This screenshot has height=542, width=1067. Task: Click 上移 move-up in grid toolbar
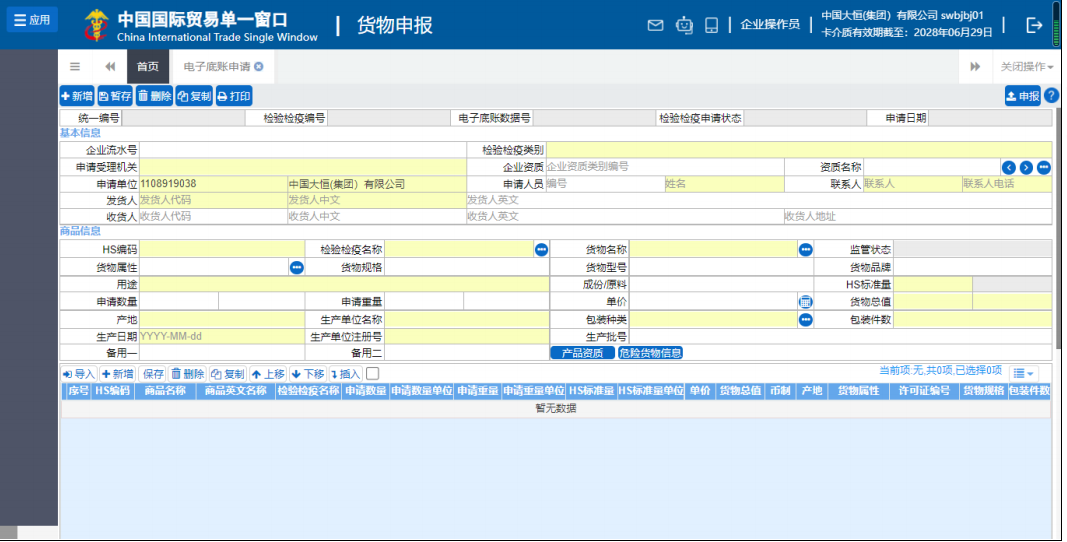[268, 374]
